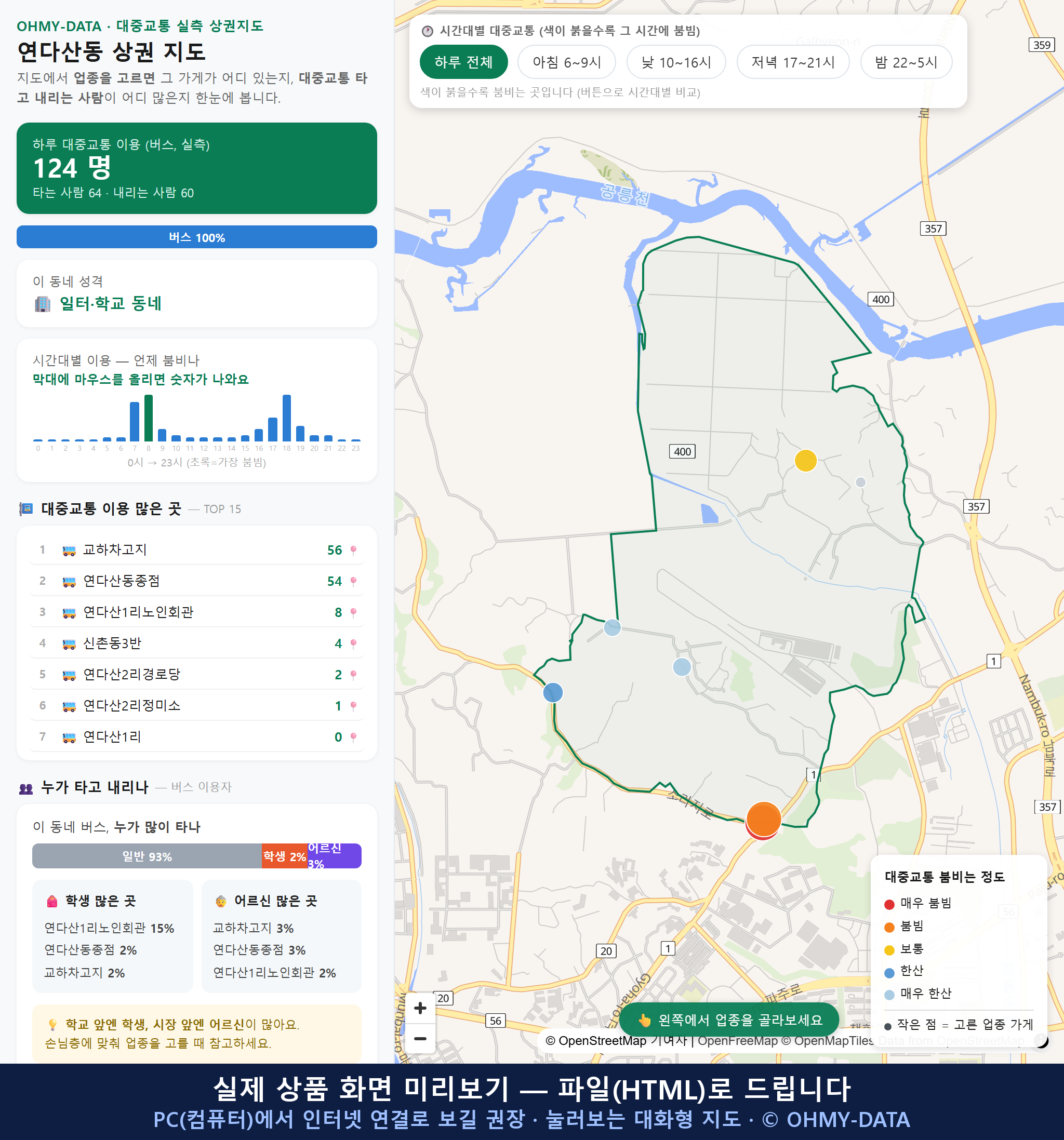Click the 학생 2% bar segment

point(285,856)
